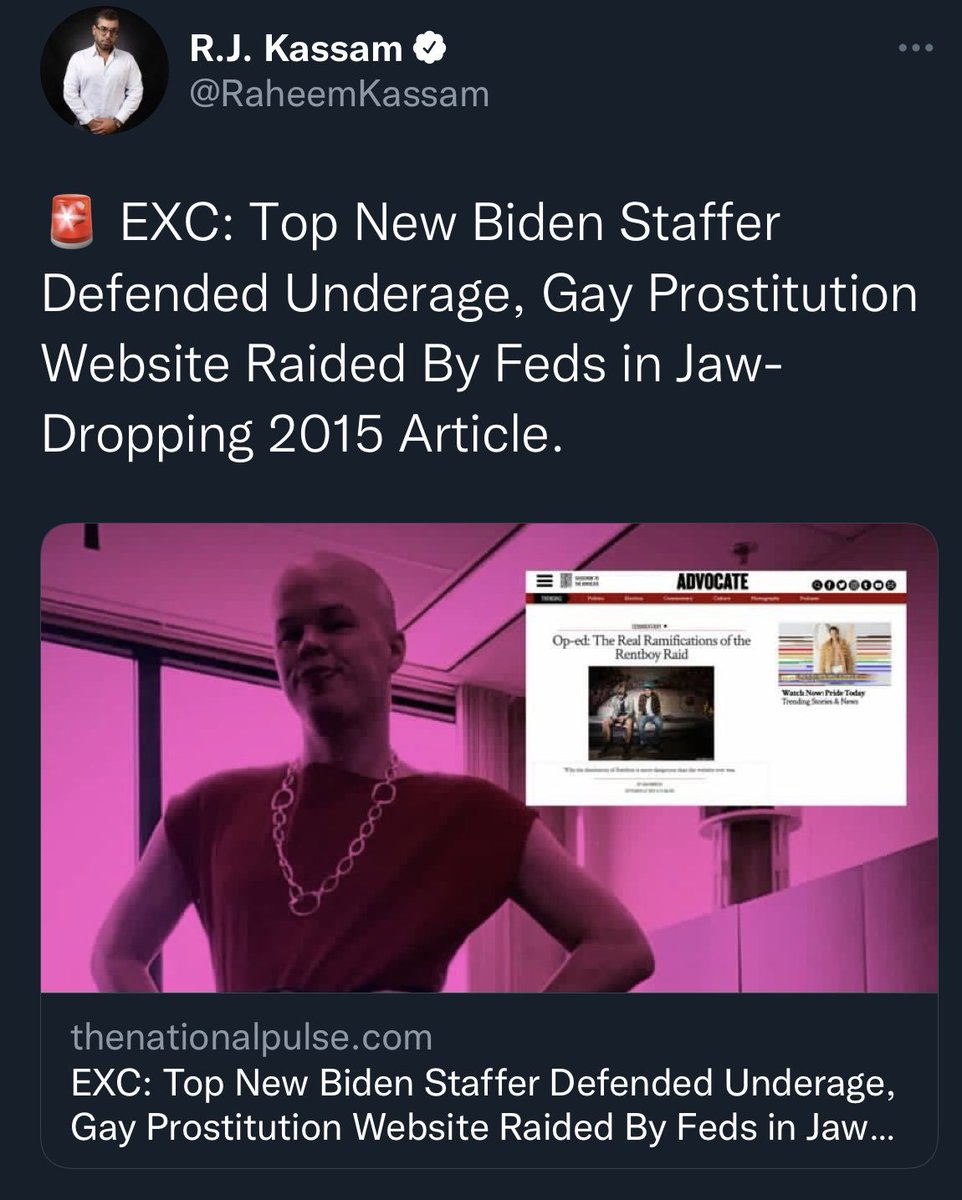Screen dimensions: 962x1200
Task: Click the Op-ed Rentboy Raid headline
Action: tap(651, 647)
